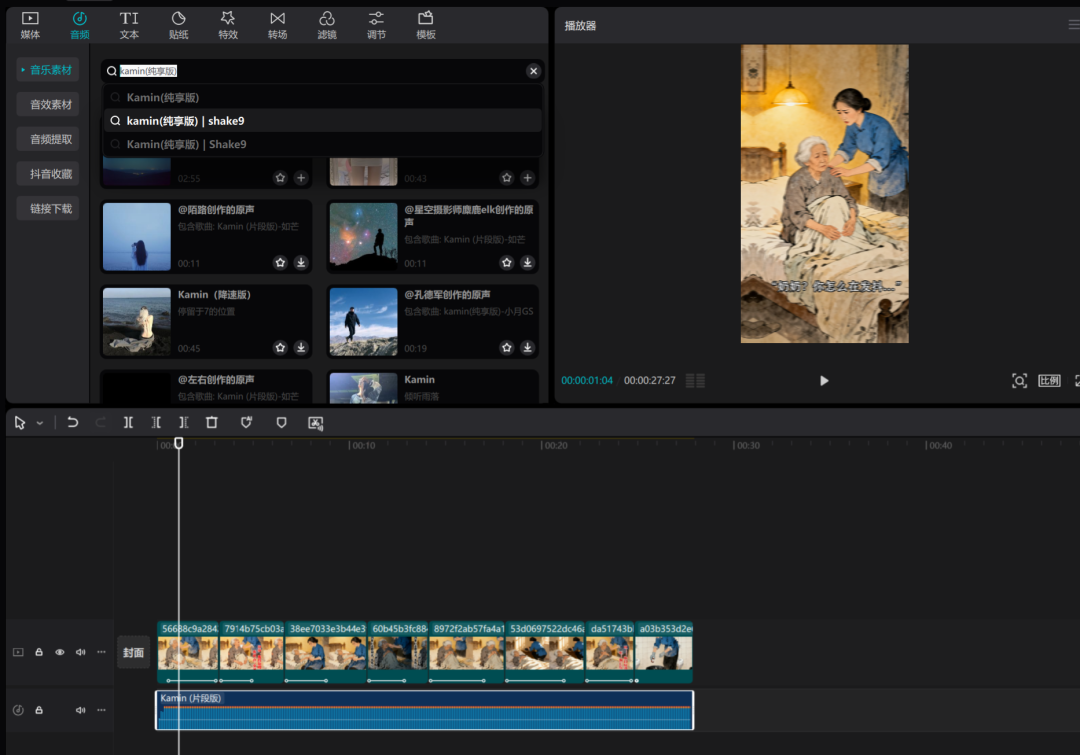Click the 封面 cover button
The height and width of the screenshot is (755, 1080).
tap(134, 652)
